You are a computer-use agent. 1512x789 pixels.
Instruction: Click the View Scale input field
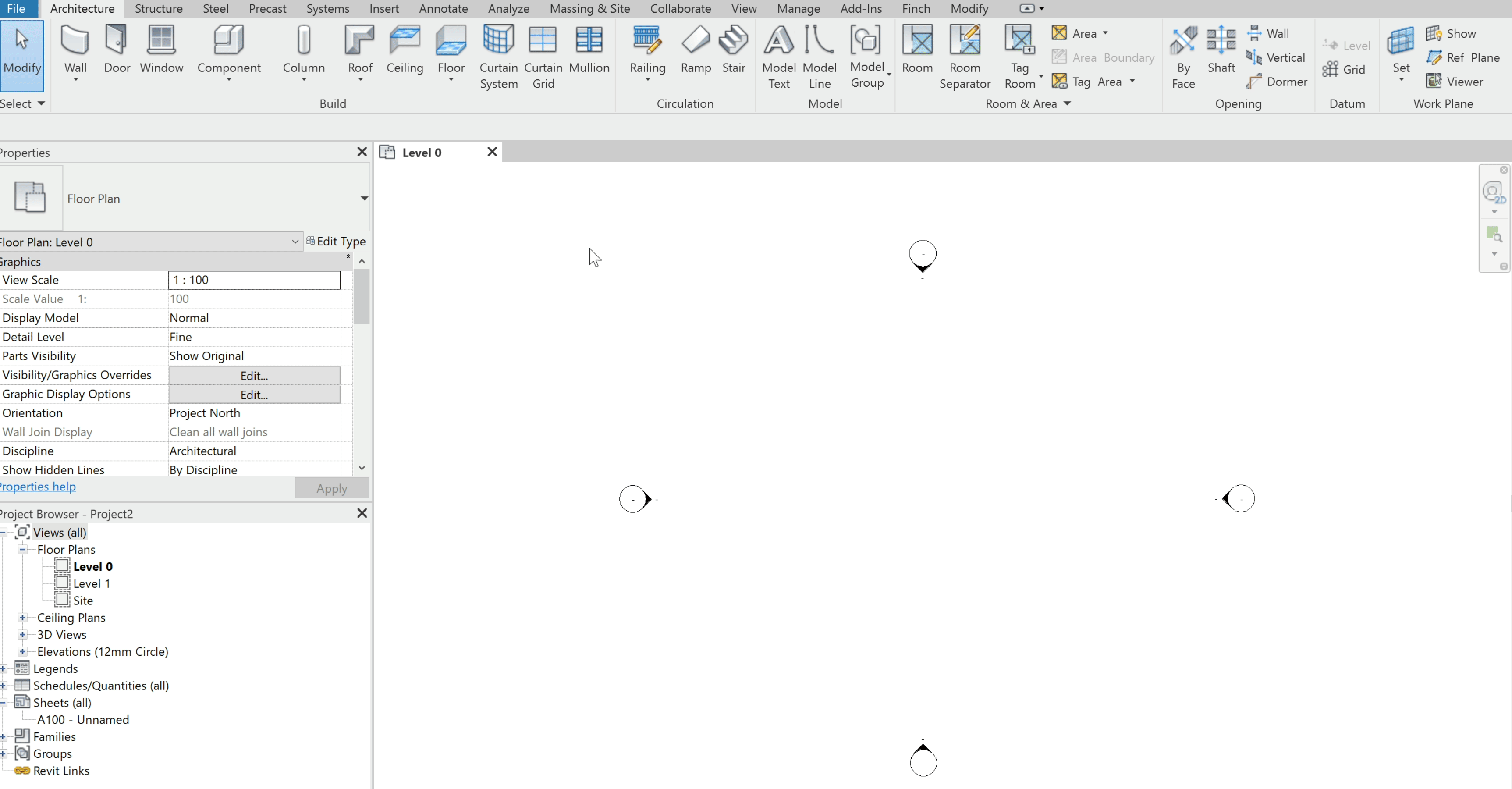click(254, 280)
